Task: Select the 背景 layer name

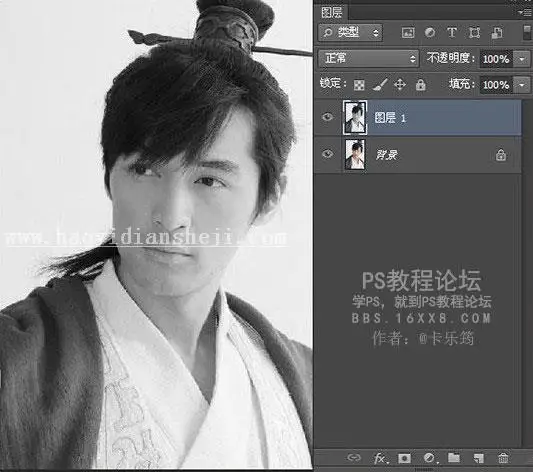Action: click(x=387, y=155)
